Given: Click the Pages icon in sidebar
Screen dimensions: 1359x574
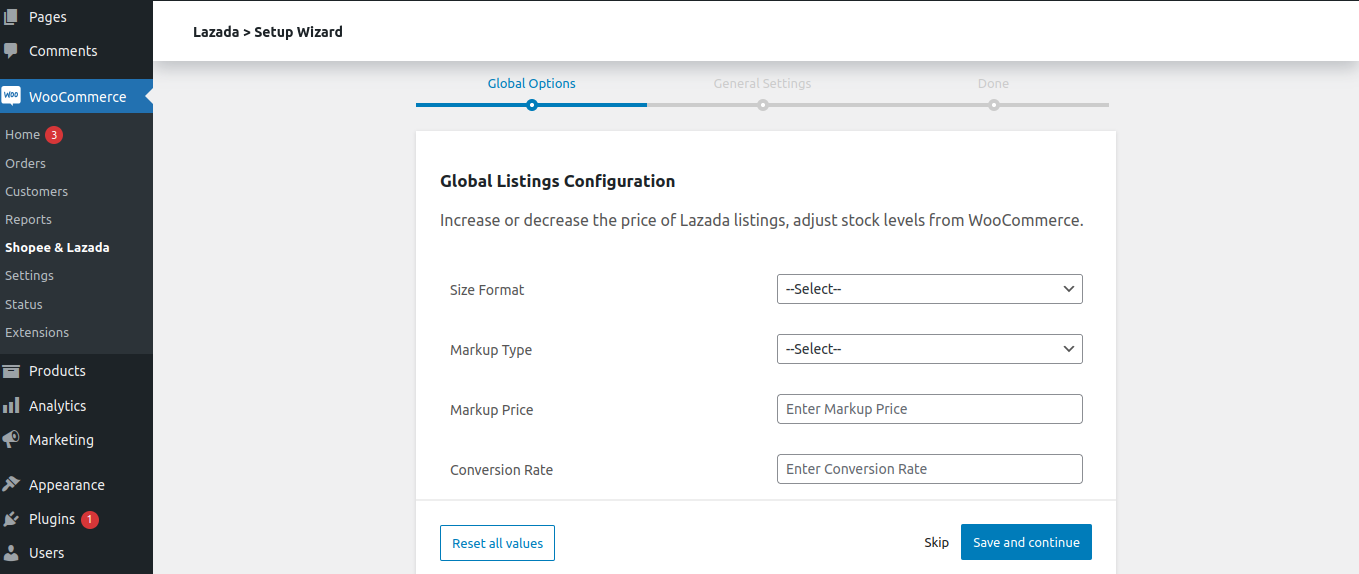Looking at the screenshot, I should [11, 17].
